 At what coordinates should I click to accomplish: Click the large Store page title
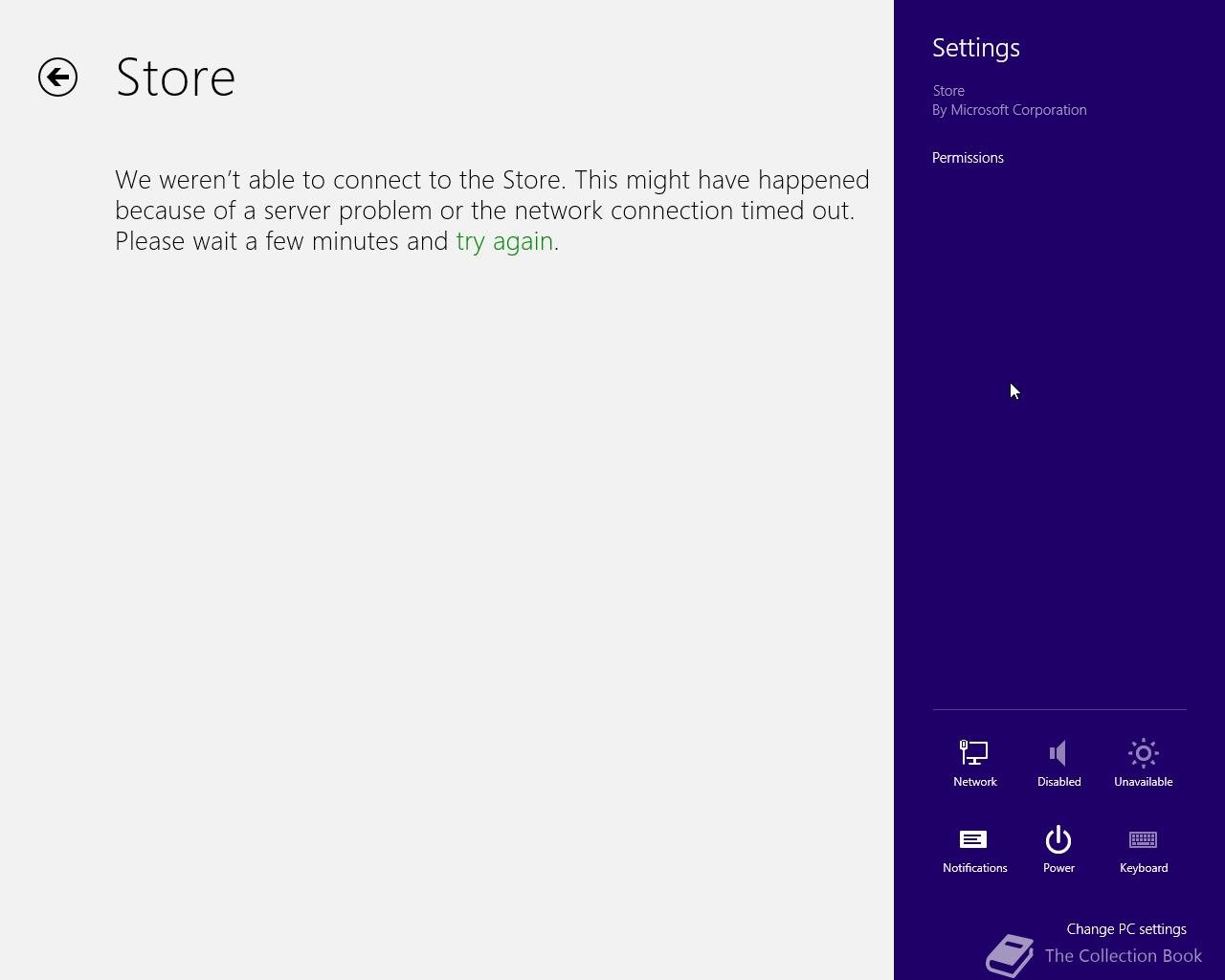(x=175, y=78)
